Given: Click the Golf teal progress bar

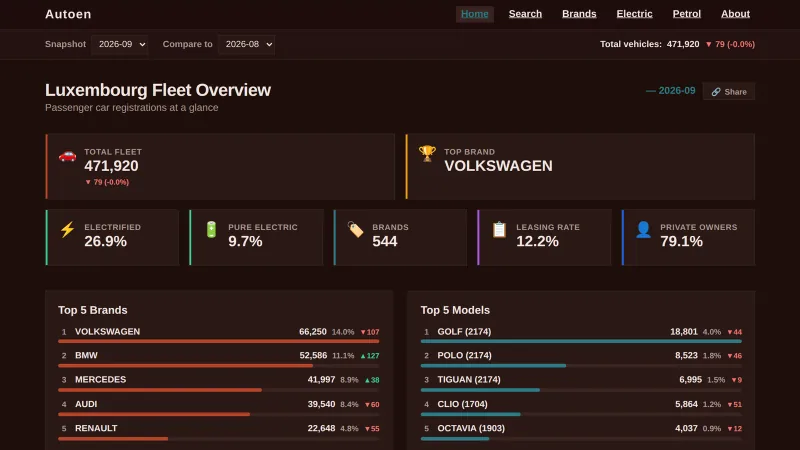Looking at the screenshot, I should 581,341.
